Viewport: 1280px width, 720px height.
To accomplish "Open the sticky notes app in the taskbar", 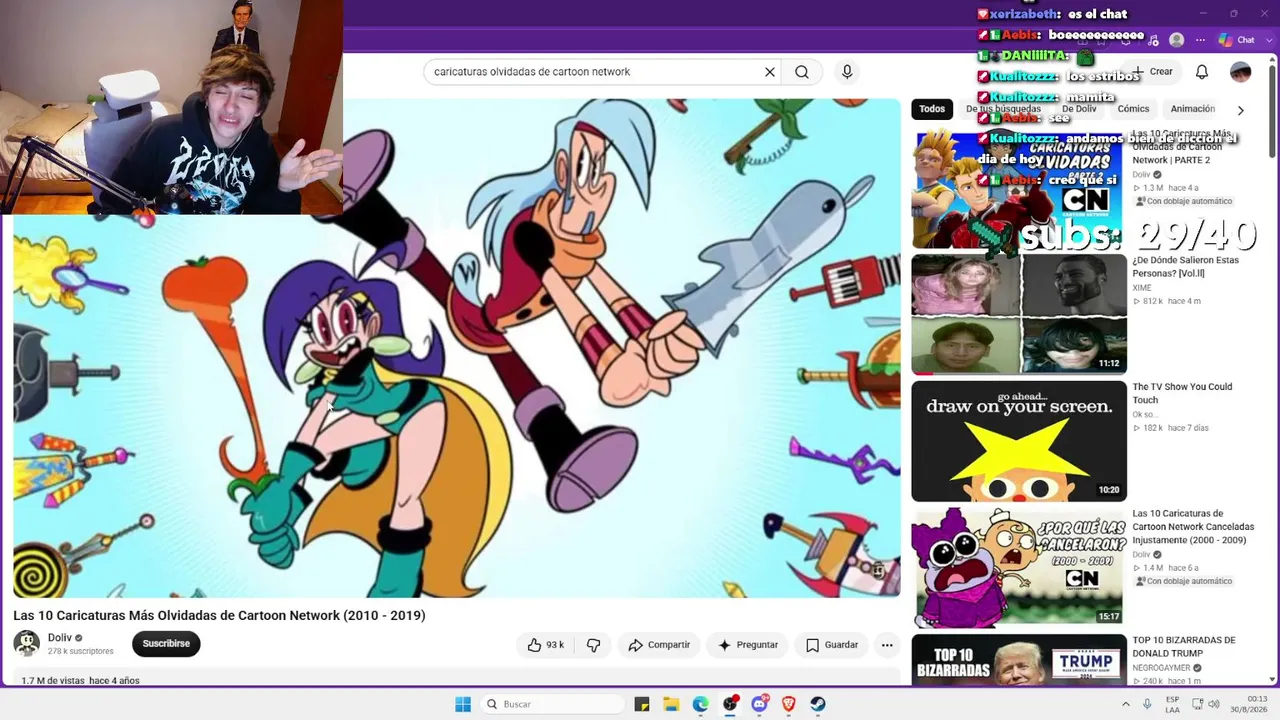I will [642, 704].
